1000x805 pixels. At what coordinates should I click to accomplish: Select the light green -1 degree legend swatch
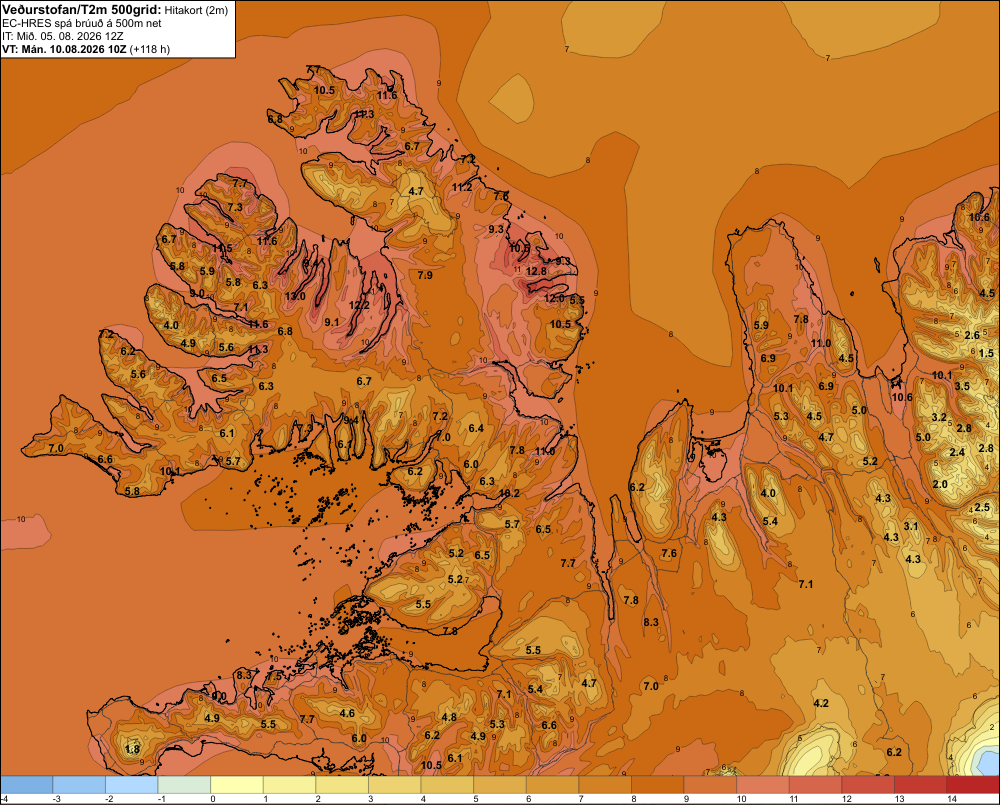(x=184, y=785)
